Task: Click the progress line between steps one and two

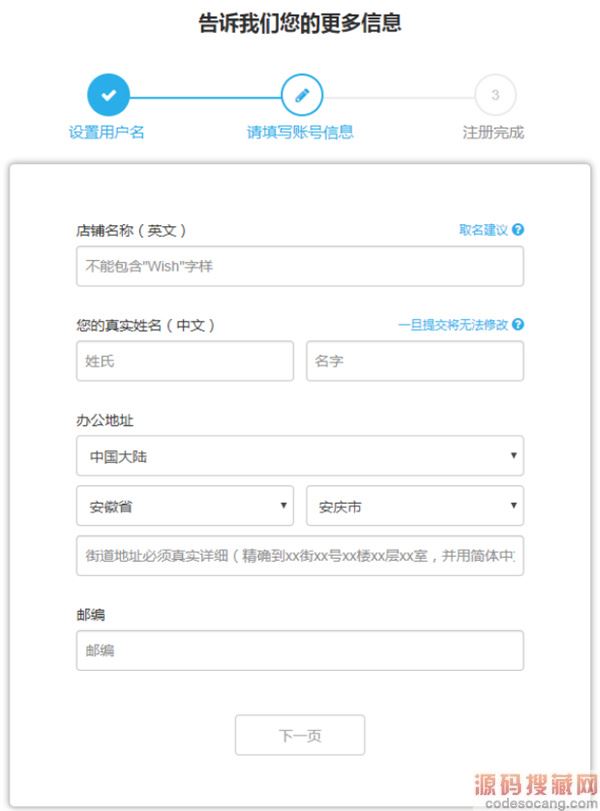Action: (x=205, y=97)
